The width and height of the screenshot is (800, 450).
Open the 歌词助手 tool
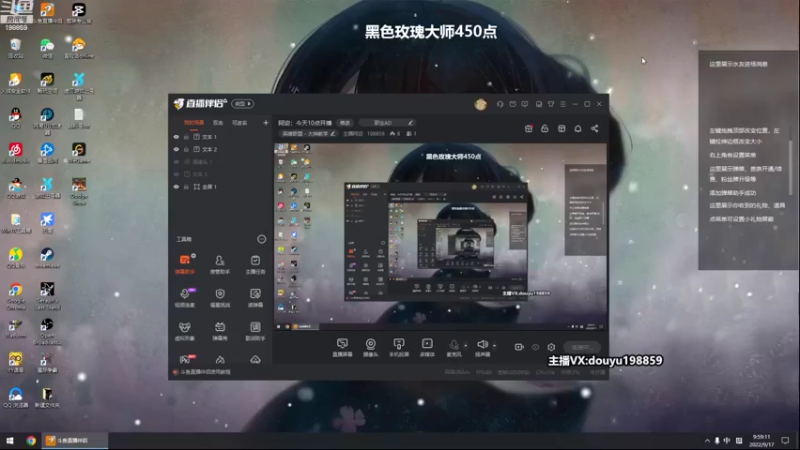pos(255,331)
